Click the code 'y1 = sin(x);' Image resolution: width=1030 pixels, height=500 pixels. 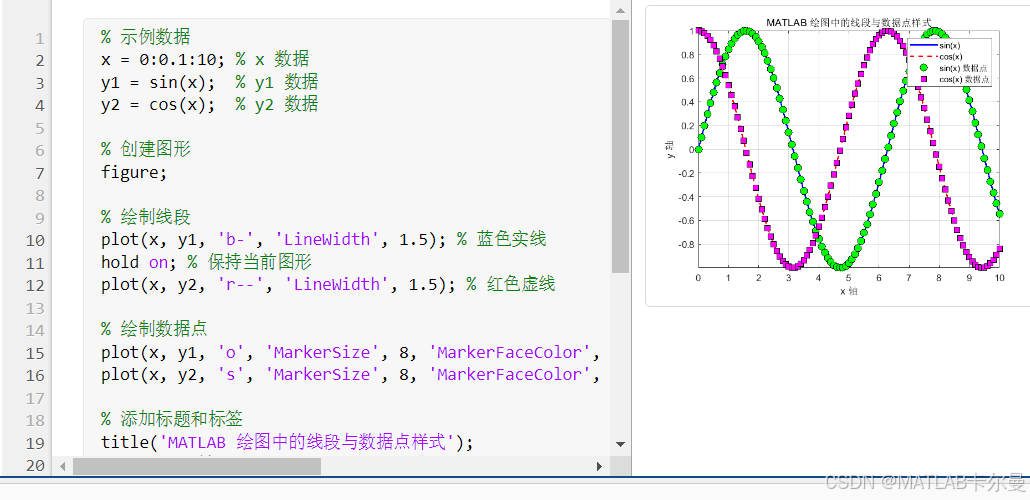click(x=158, y=82)
